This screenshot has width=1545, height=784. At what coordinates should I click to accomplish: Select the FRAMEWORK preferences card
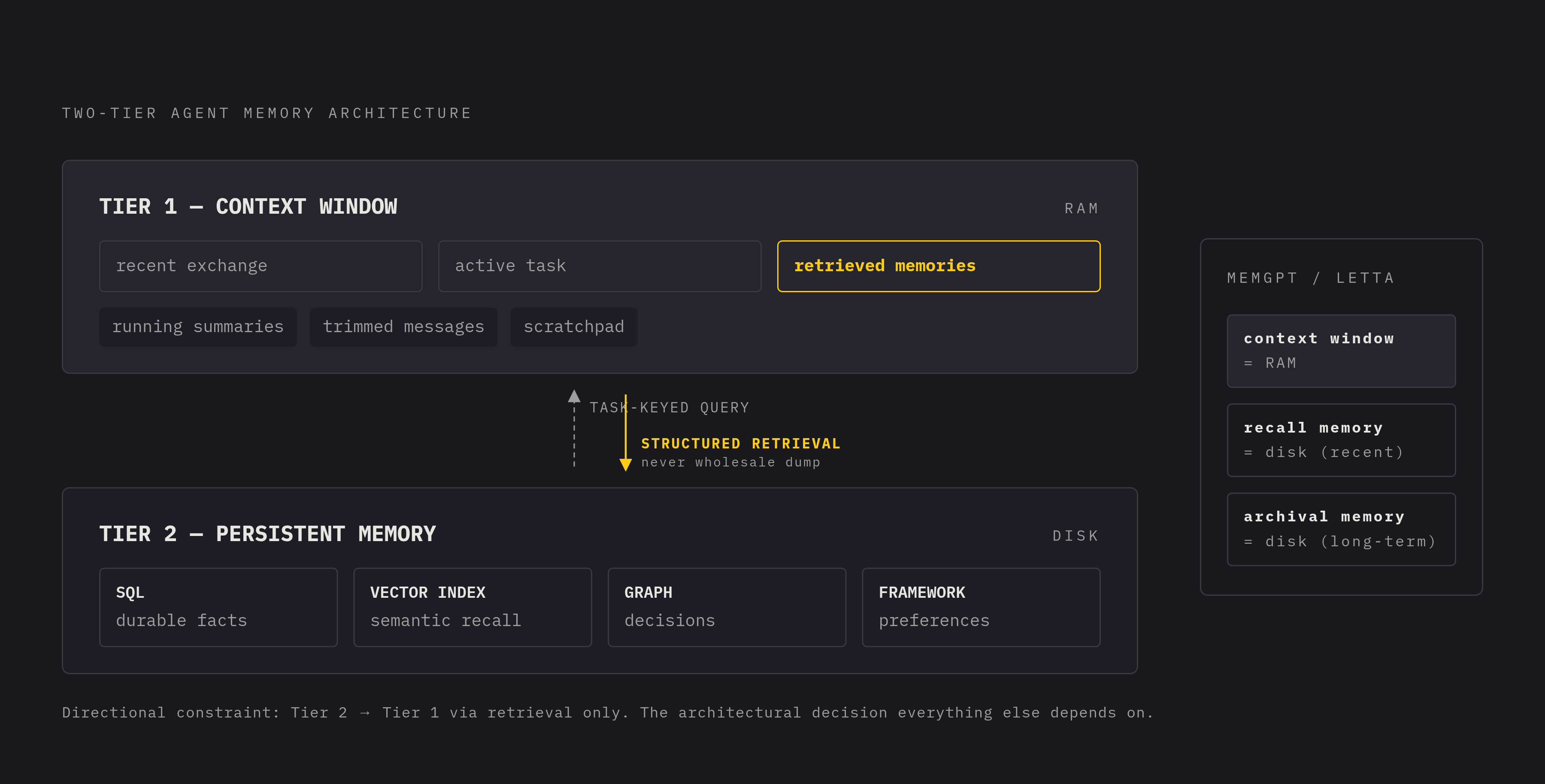click(x=981, y=607)
